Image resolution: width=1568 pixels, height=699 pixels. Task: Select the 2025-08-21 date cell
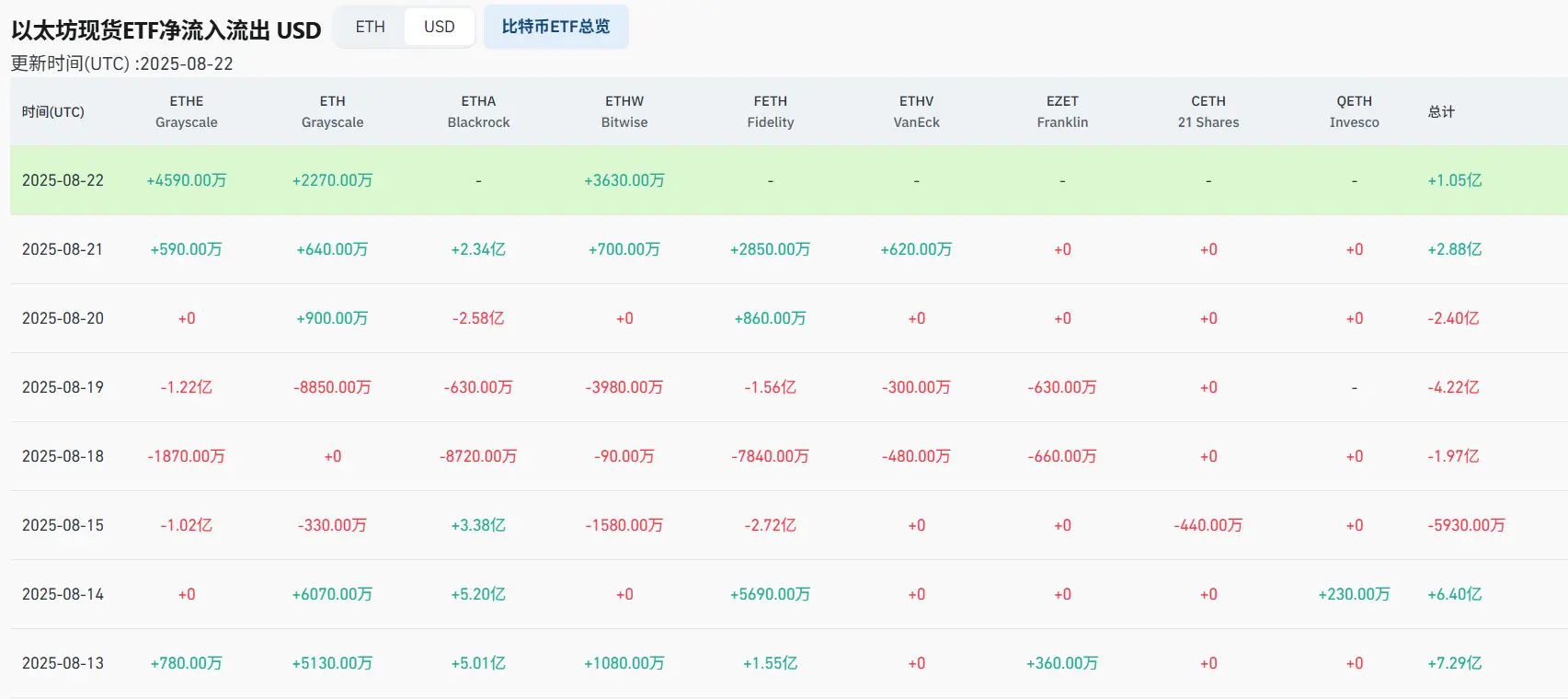[x=63, y=249]
